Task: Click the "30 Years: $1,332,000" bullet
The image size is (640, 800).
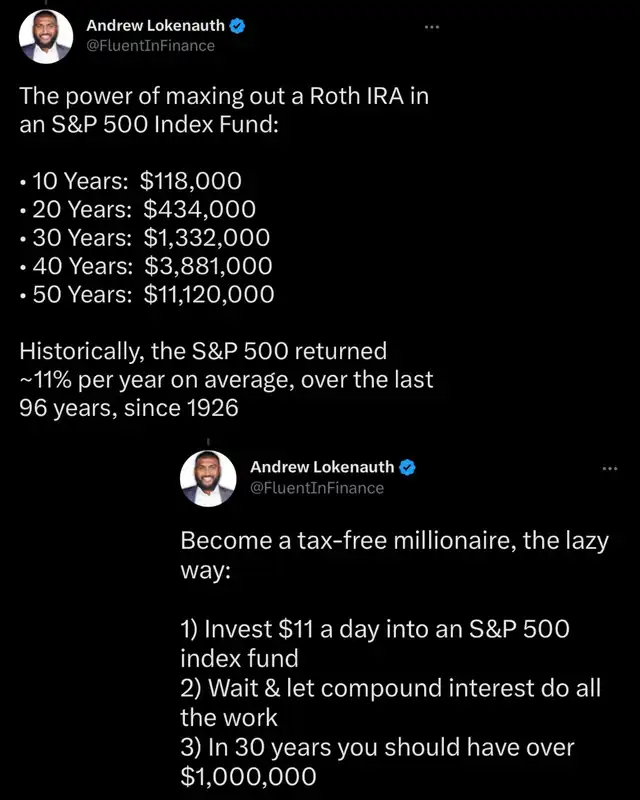Action: tap(145, 238)
